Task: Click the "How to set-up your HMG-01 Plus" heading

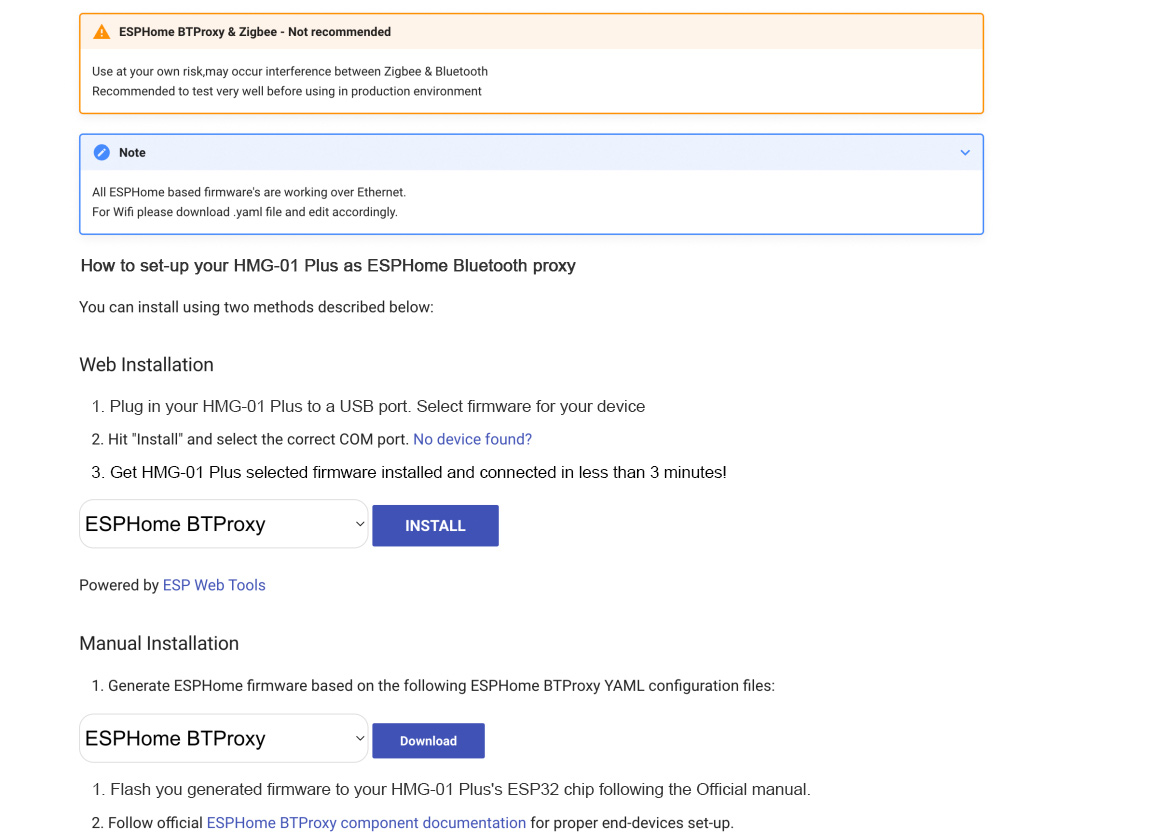Action: pos(328,266)
